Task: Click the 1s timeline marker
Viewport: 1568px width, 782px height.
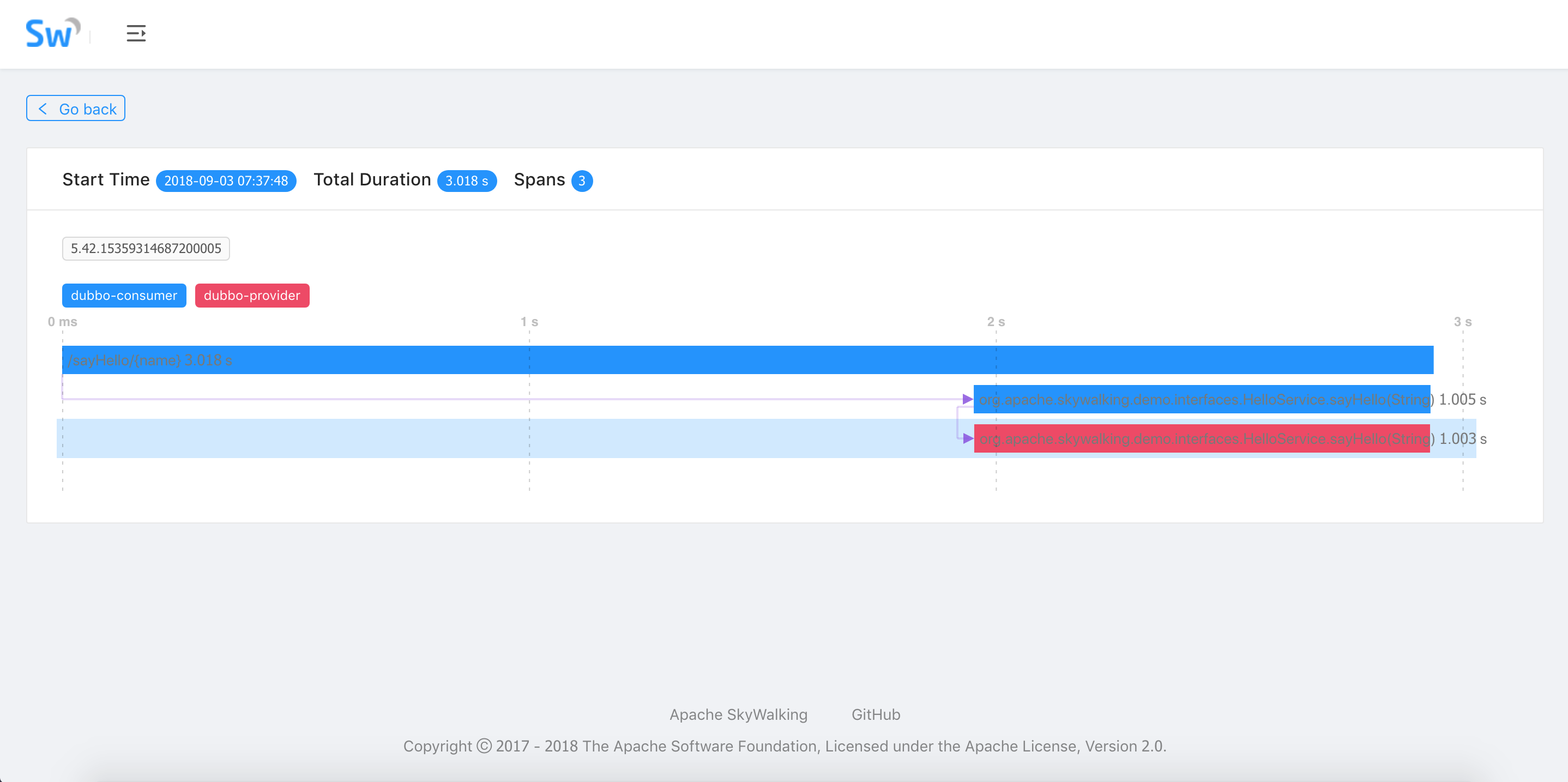Action: [526, 321]
